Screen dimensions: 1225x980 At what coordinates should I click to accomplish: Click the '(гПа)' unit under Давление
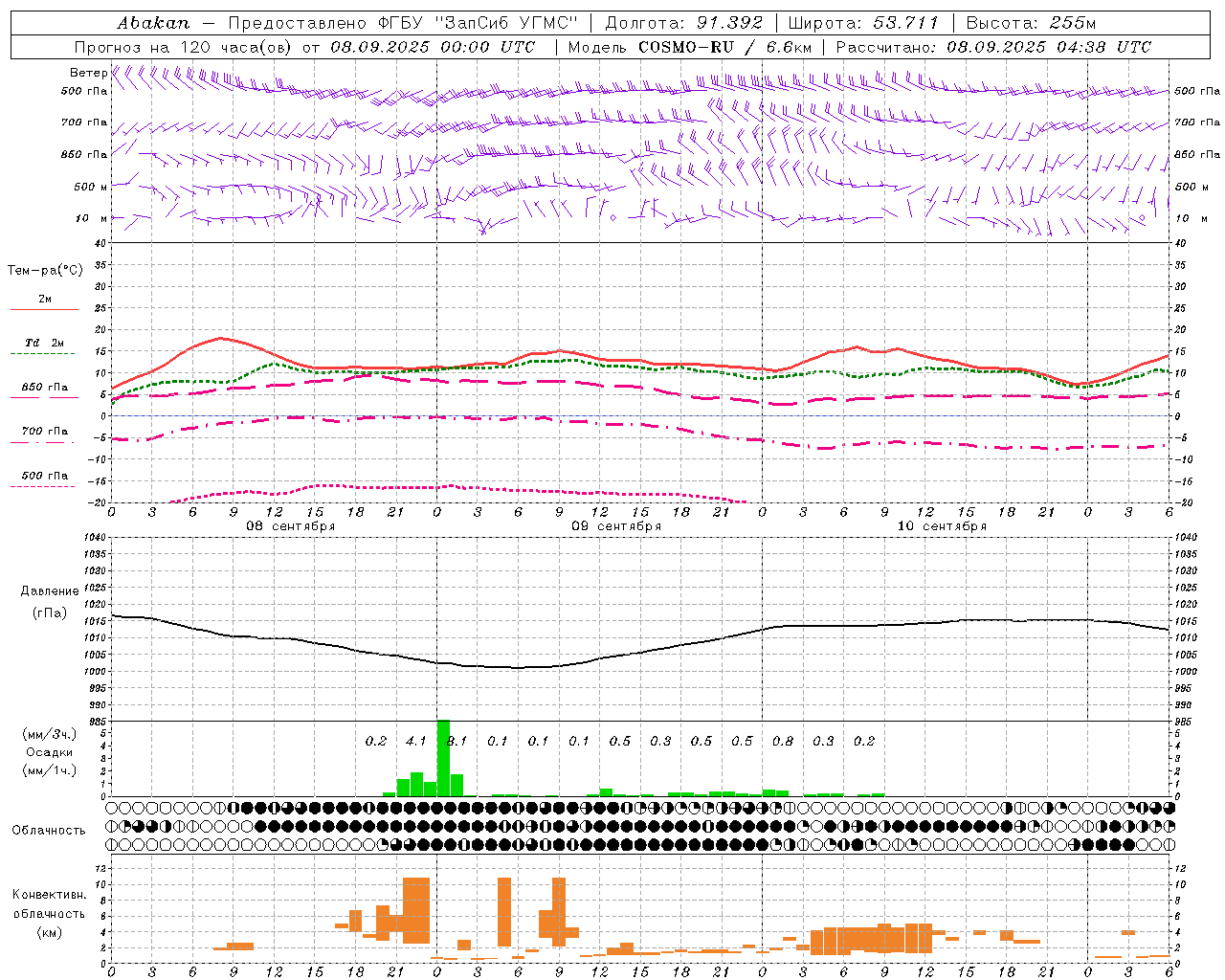click(x=50, y=613)
